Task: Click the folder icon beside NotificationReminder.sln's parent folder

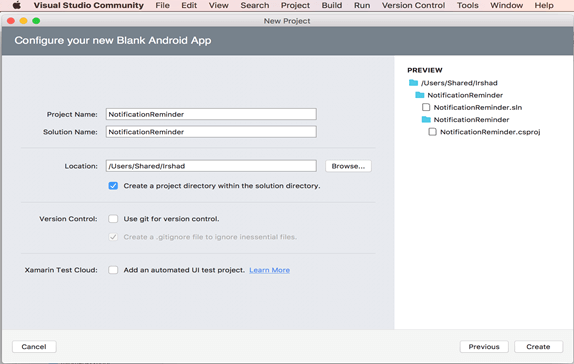Action: (x=420, y=95)
